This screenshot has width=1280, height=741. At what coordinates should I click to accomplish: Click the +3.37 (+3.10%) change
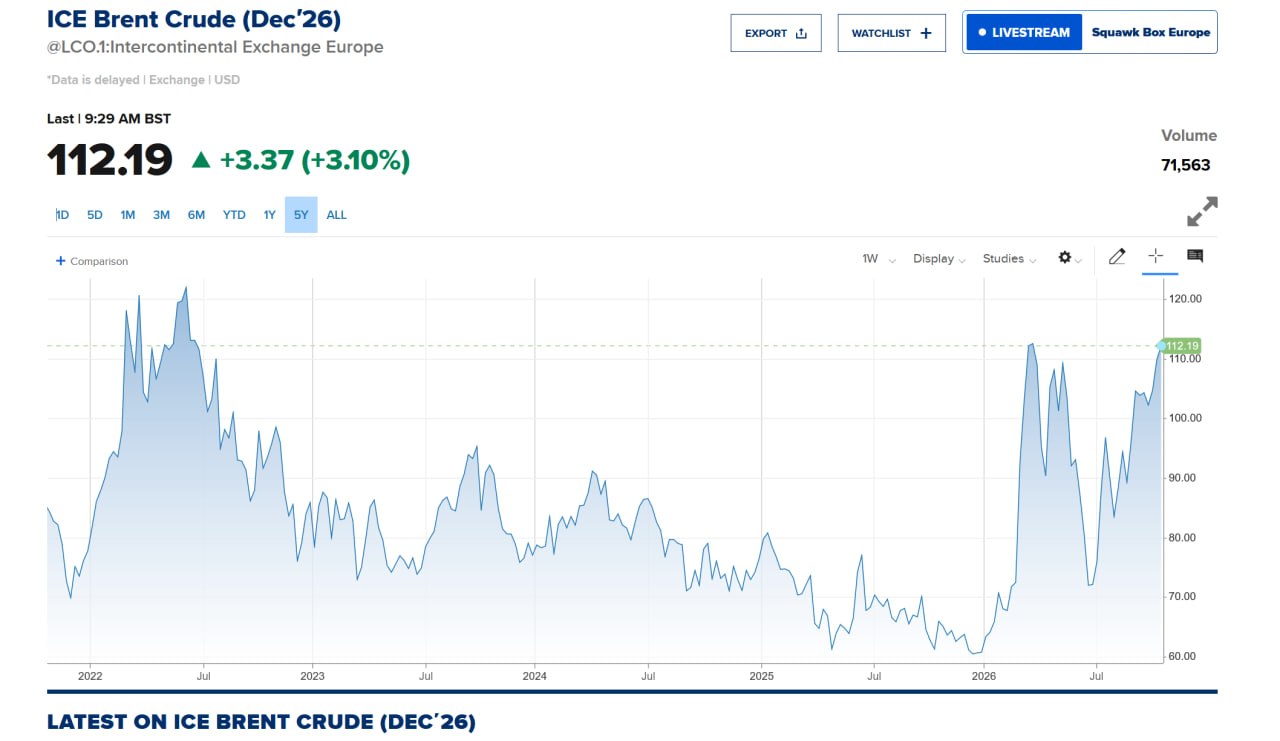[315, 160]
